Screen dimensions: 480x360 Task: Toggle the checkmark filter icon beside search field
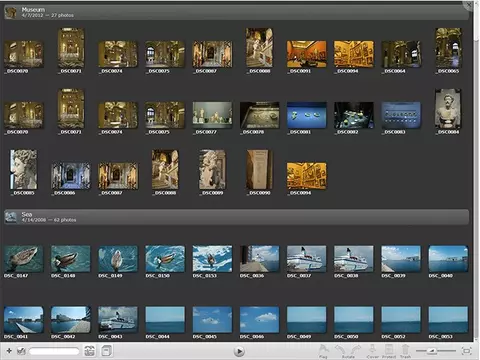click(21, 351)
